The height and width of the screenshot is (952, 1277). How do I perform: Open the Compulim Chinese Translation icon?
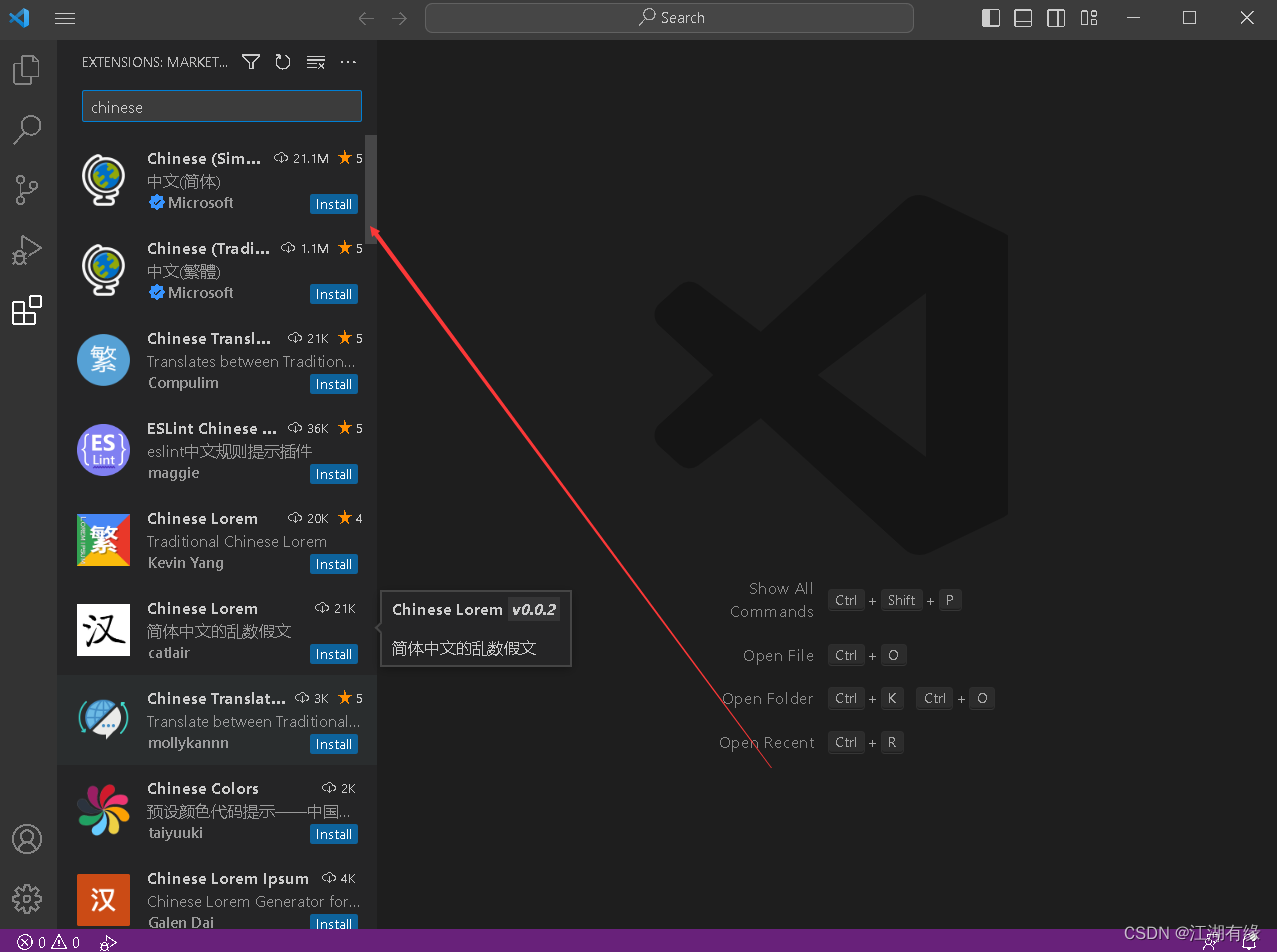tap(104, 360)
